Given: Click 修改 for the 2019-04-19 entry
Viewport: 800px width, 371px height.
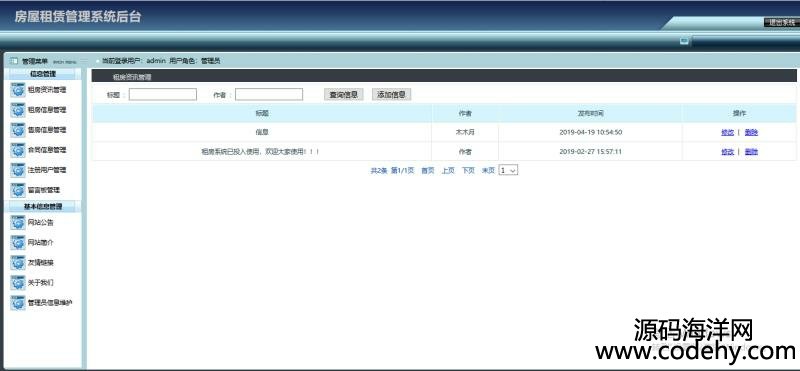Looking at the screenshot, I should (x=728, y=132).
